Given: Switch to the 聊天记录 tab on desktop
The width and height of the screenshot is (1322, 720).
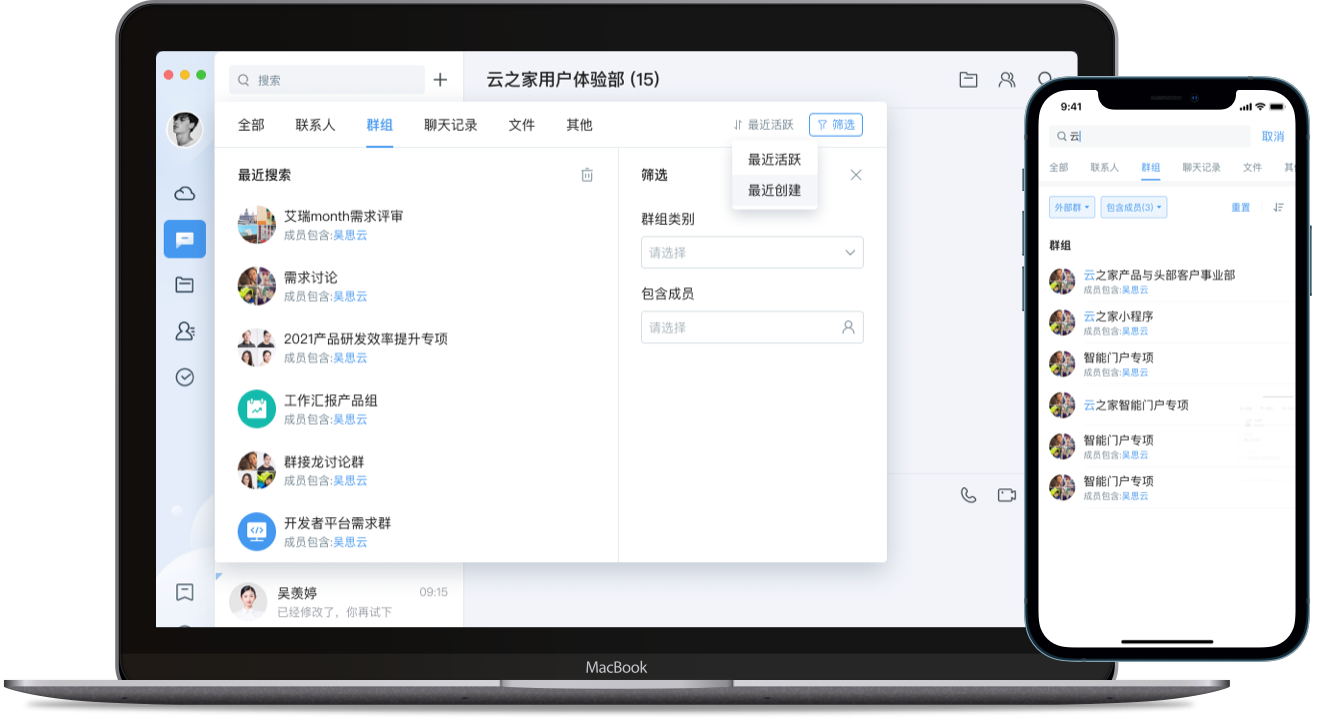Looking at the screenshot, I should pyautogui.click(x=451, y=125).
